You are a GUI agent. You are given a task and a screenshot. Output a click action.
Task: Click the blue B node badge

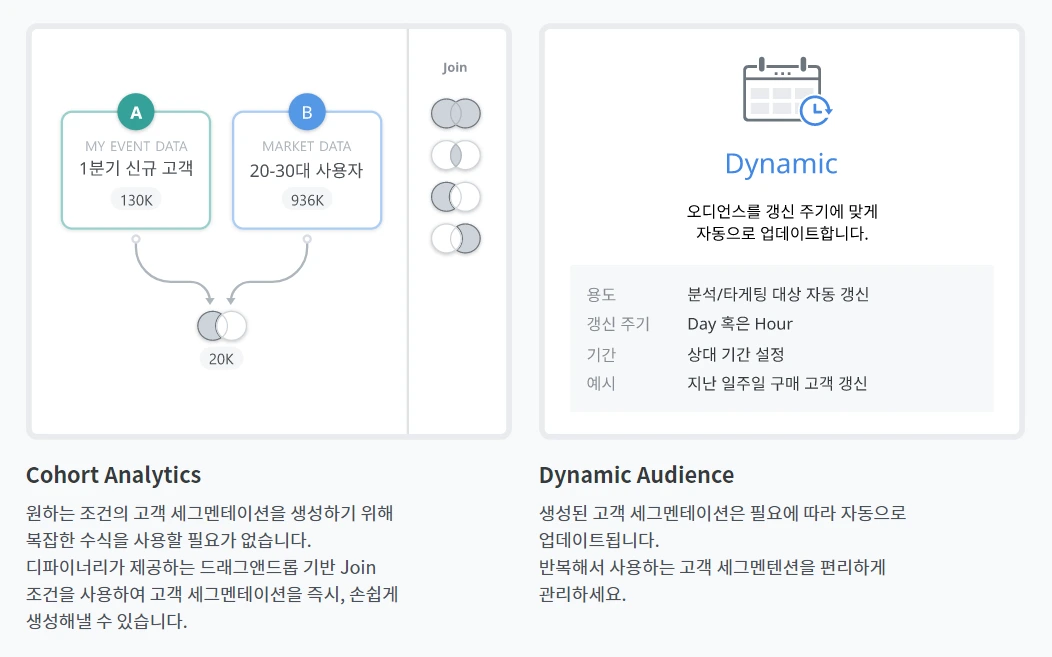(x=307, y=112)
